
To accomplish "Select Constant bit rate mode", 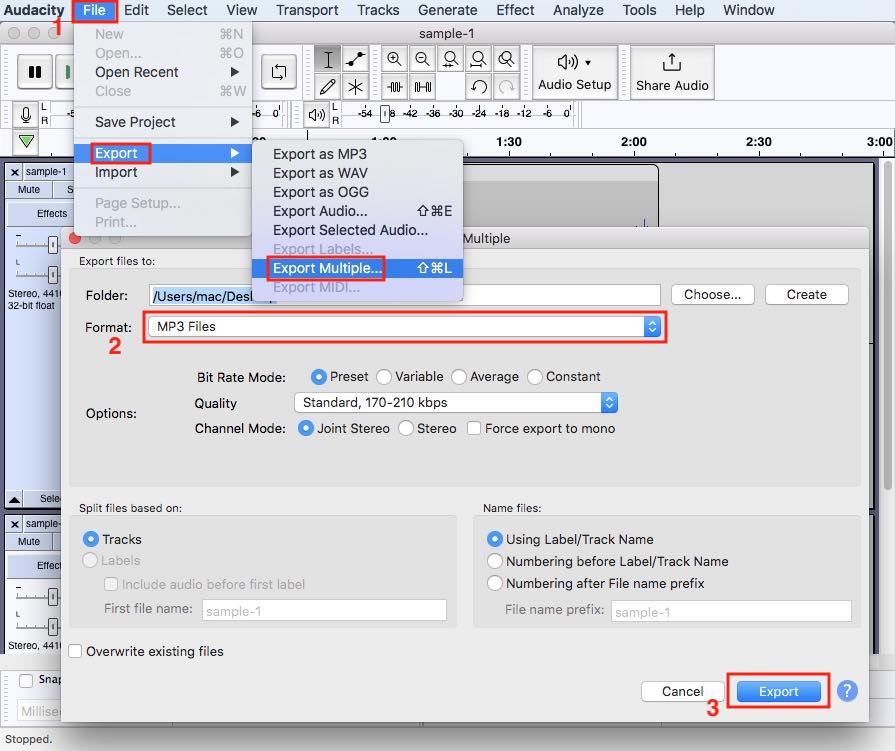I will click(535, 377).
